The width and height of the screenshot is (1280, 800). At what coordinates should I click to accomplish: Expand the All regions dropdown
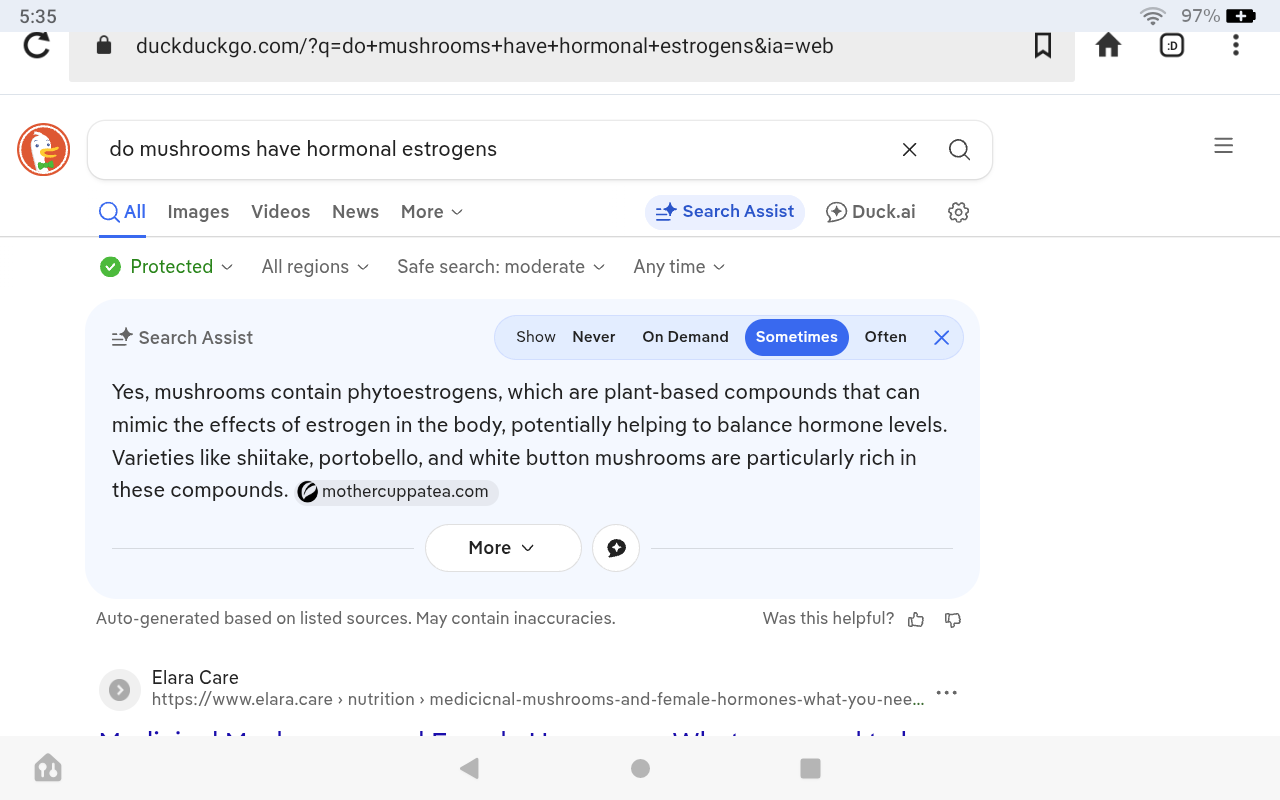point(315,267)
